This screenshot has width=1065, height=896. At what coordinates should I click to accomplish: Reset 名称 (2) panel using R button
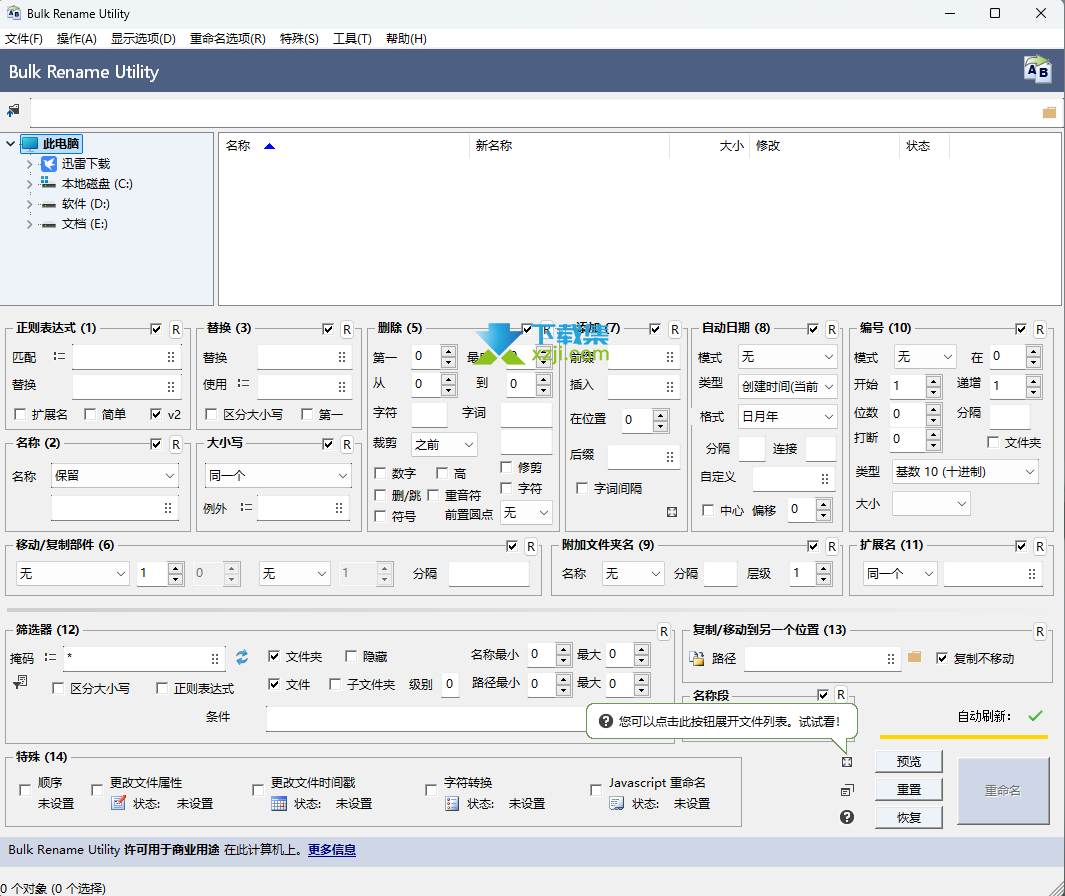pos(176,444)
